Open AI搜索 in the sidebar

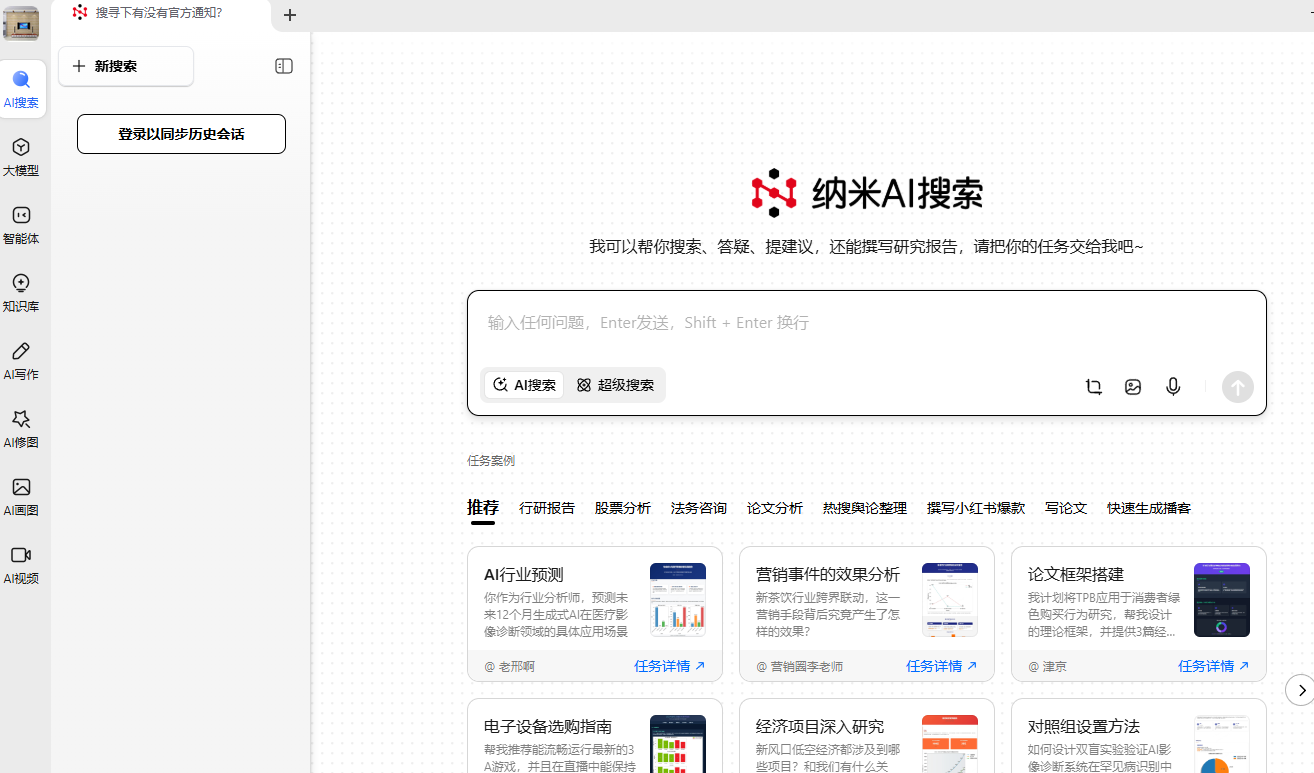click(22, 89)
